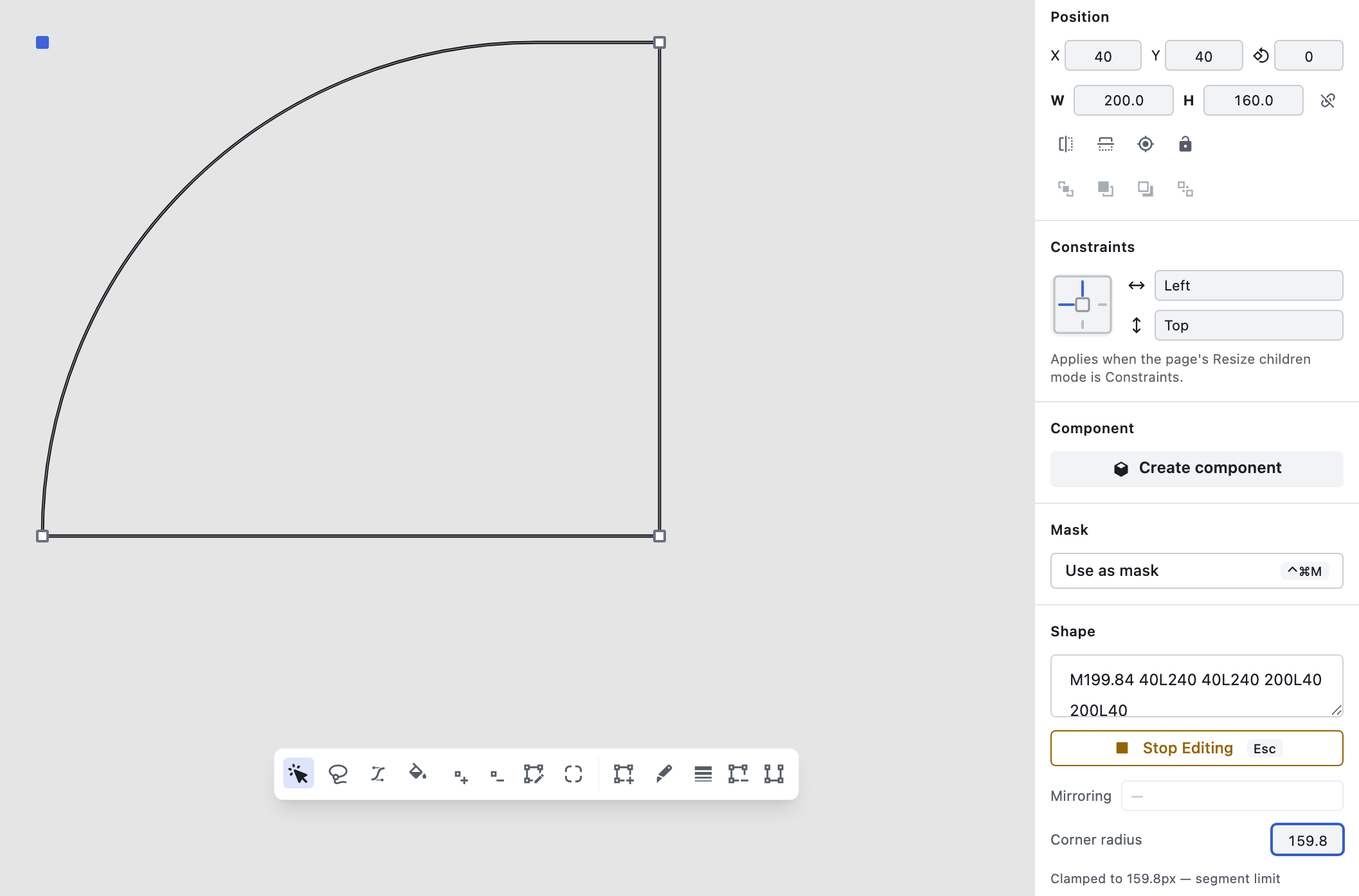
Task: Click the Component section heading
Action: pos(1092,429)
